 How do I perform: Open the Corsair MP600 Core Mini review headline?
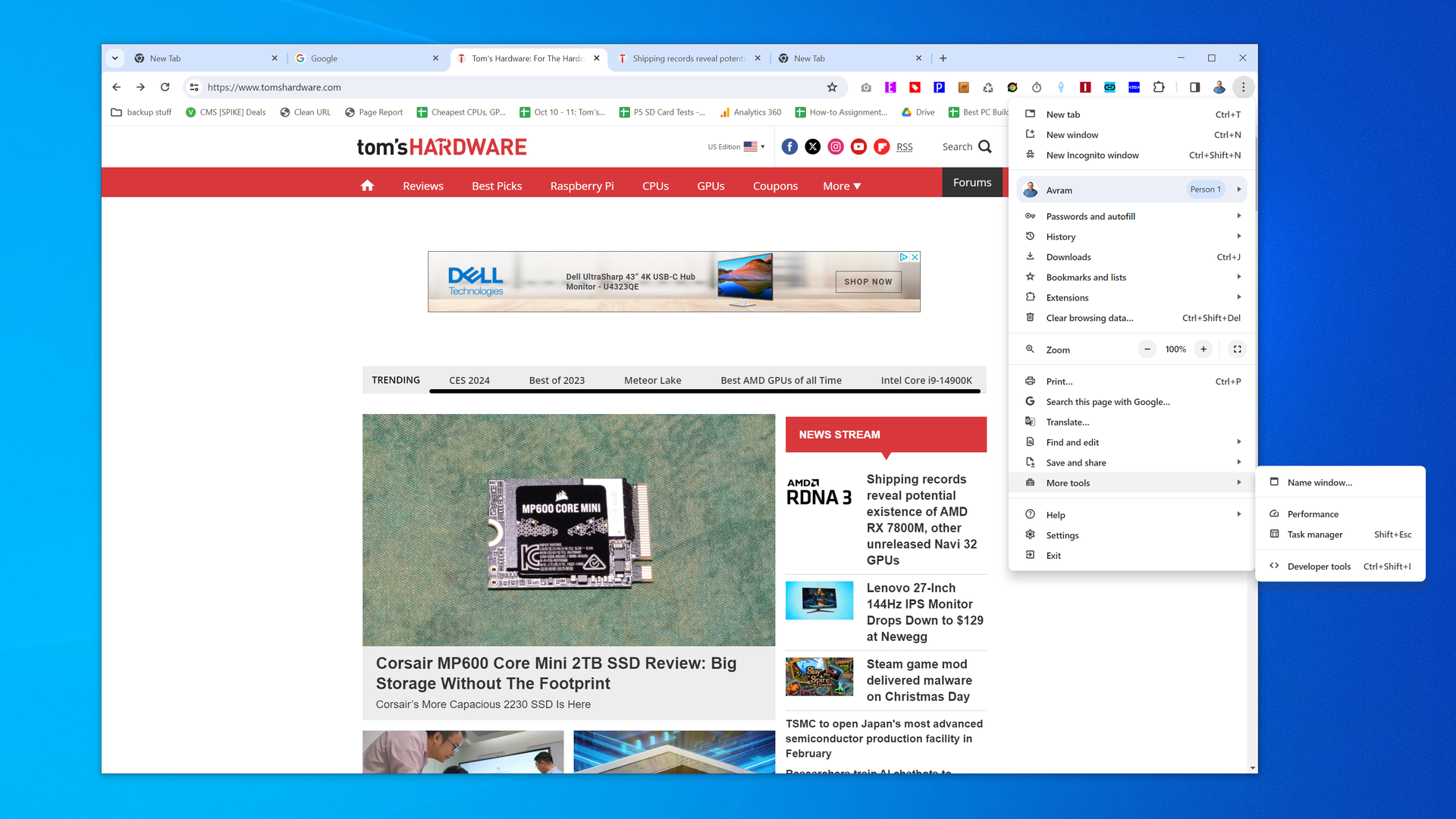click(556, 673)
